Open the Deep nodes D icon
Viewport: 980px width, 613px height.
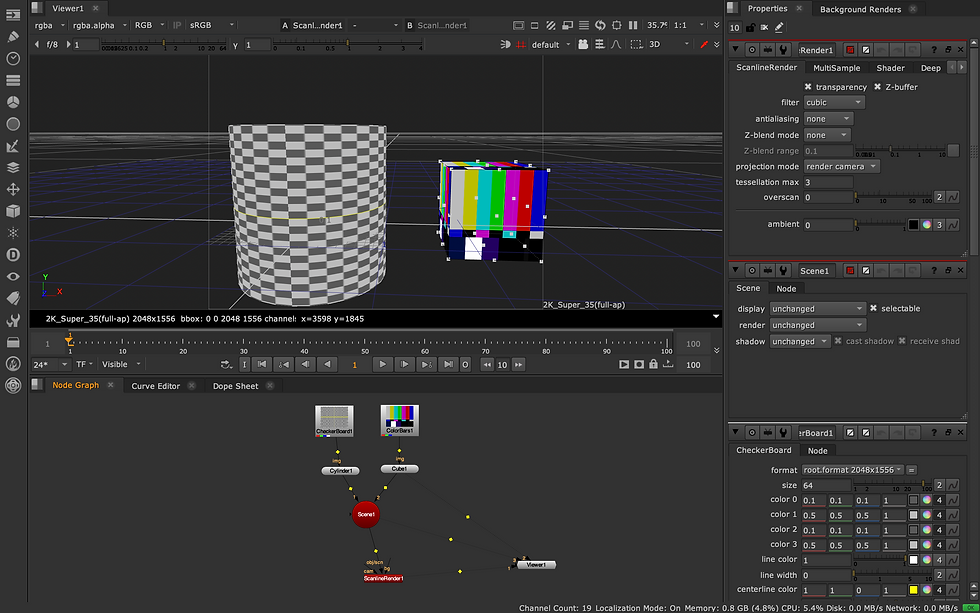click(x=12, y=254)
